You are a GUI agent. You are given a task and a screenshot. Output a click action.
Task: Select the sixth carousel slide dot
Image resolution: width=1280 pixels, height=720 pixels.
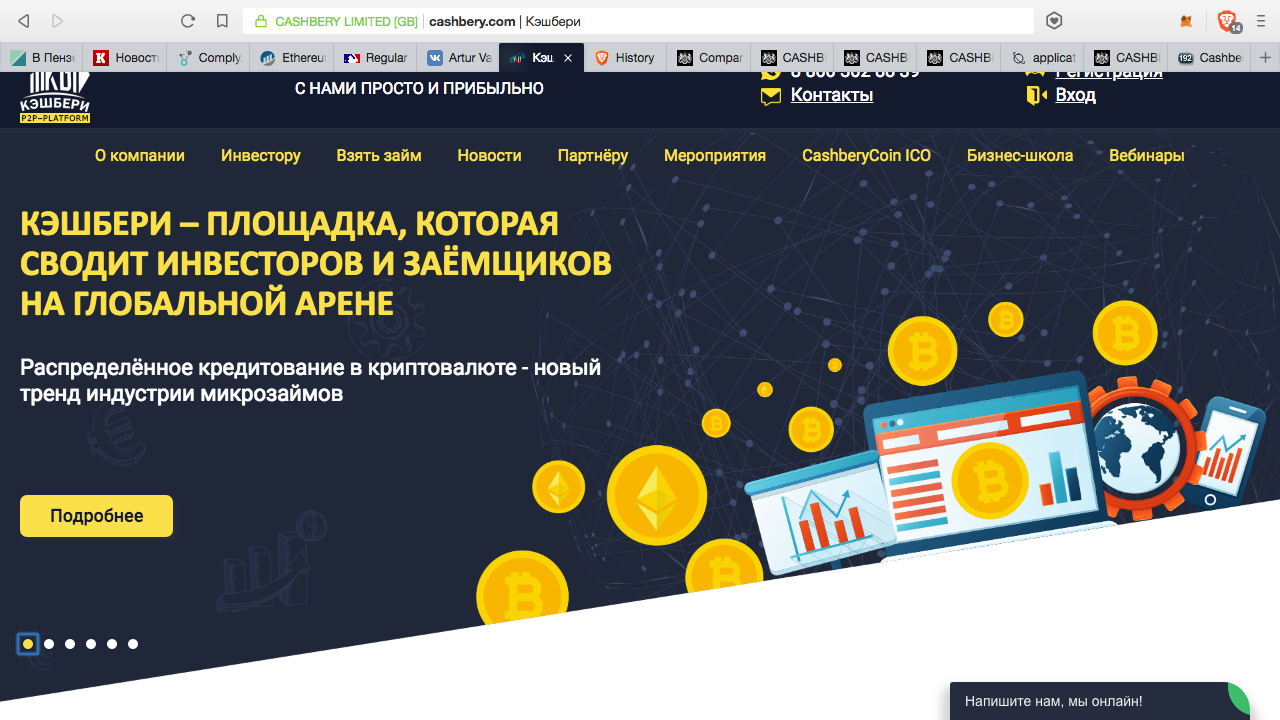[x=133, y=644]
